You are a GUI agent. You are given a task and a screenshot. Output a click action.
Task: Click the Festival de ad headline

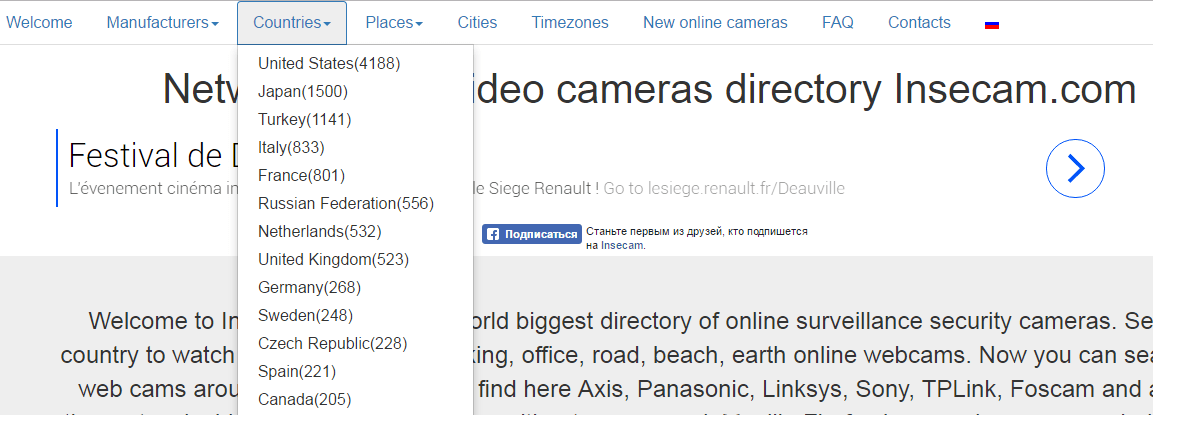click(151, 156)
